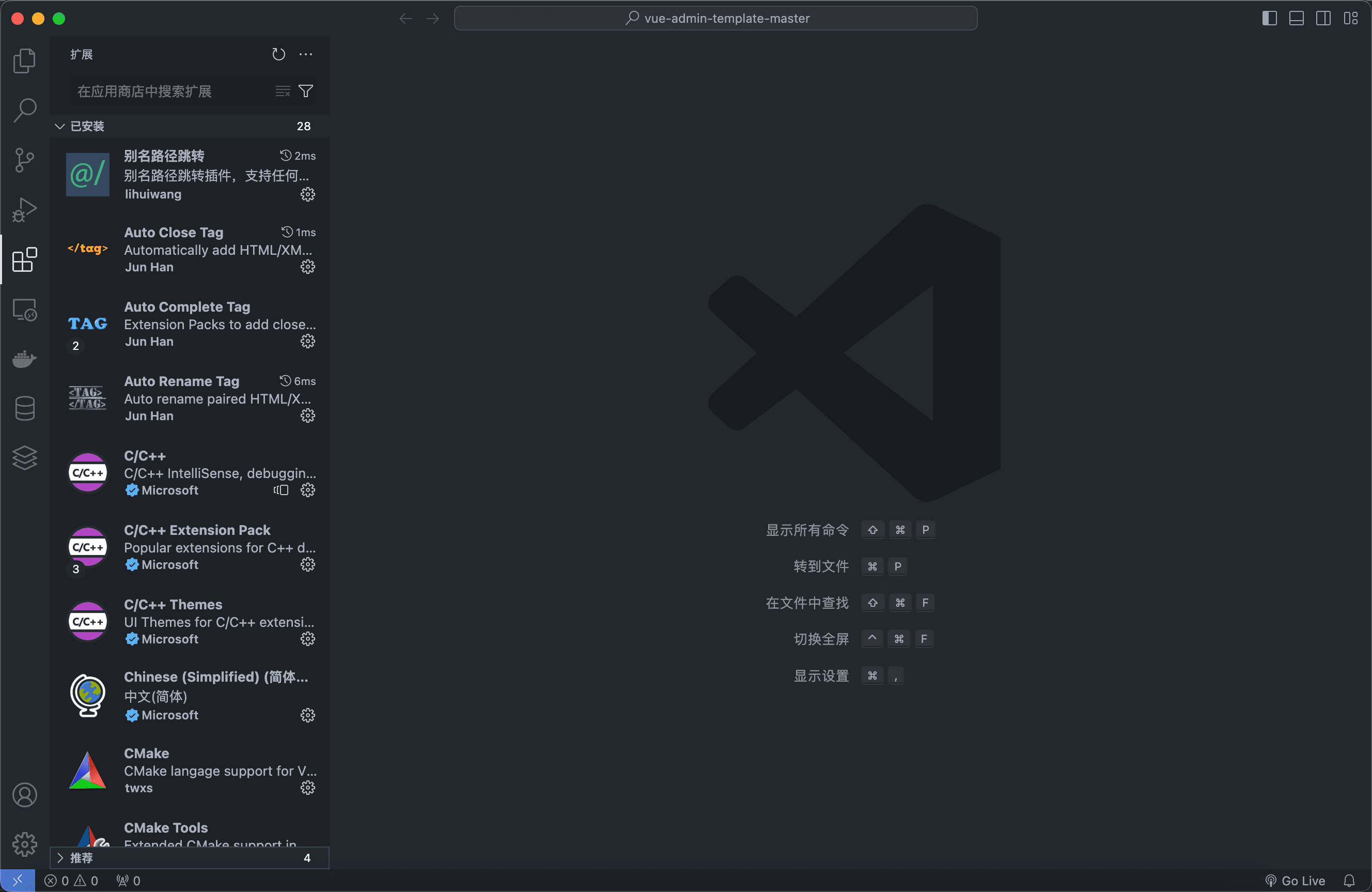Refresh the extensions list
This screenshot has height=892, width=1372.
tap(278, 54)
